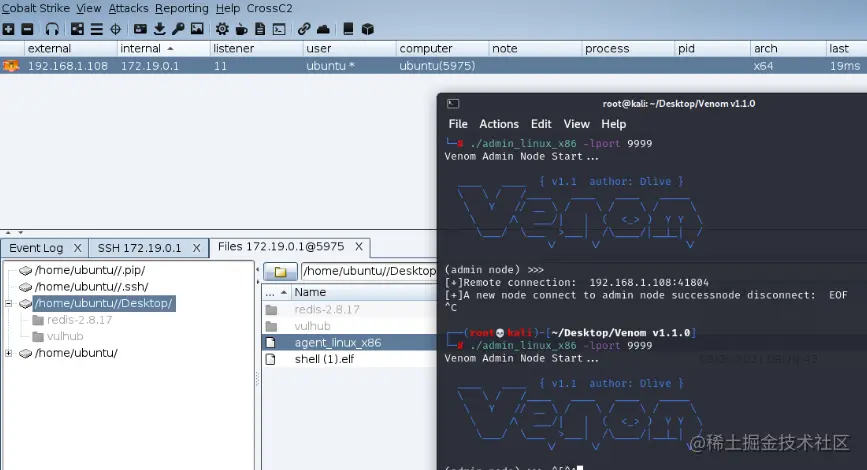The height and width of the screenshot is (470, 867).
Task: Click the book help icon in toolbar
Action: pos(348,29)
